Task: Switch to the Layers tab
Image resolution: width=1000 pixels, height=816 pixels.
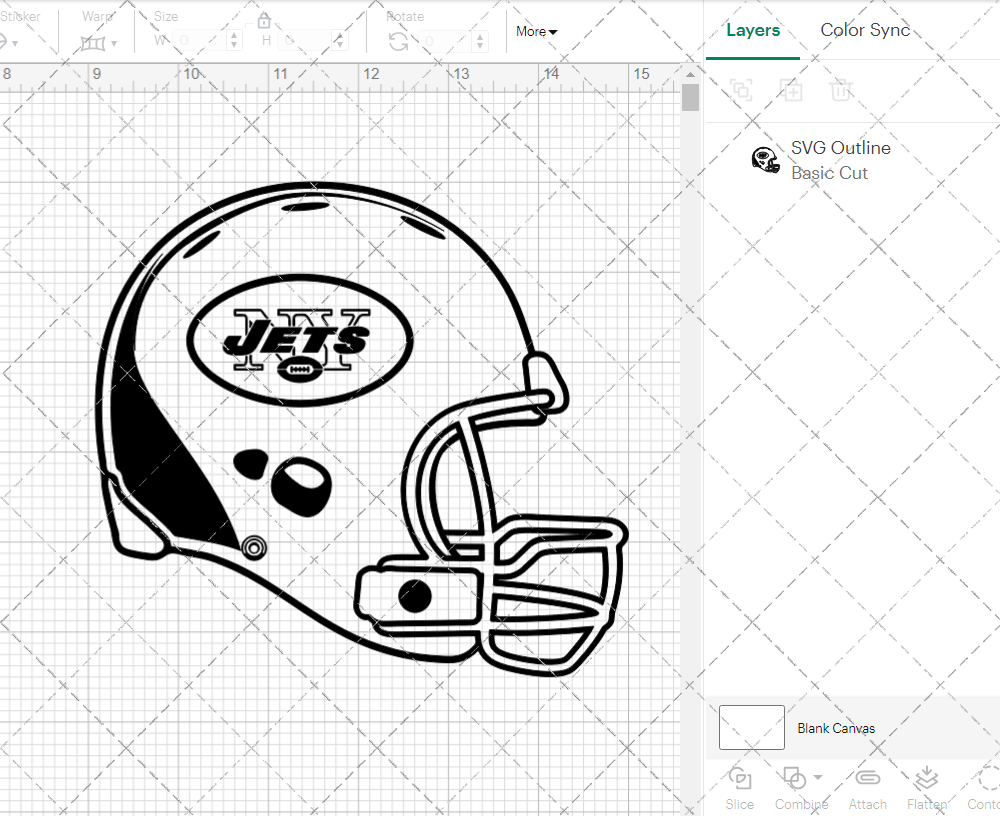Action: point(753,30)
